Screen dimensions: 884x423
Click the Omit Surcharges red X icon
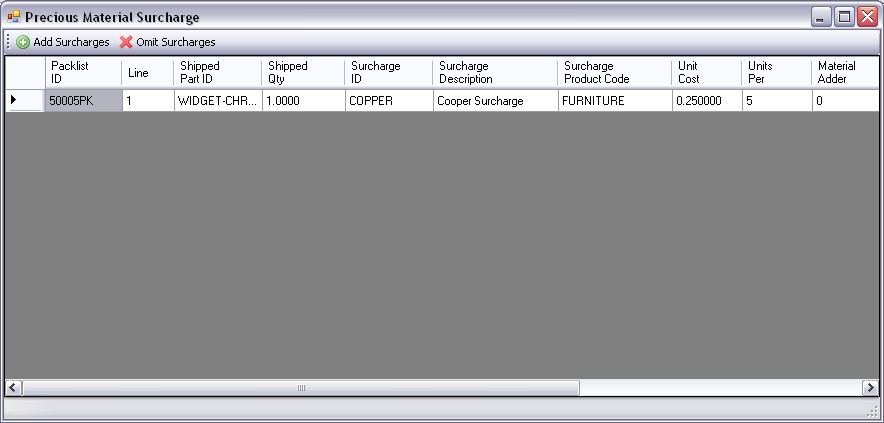tap(126, 42)
